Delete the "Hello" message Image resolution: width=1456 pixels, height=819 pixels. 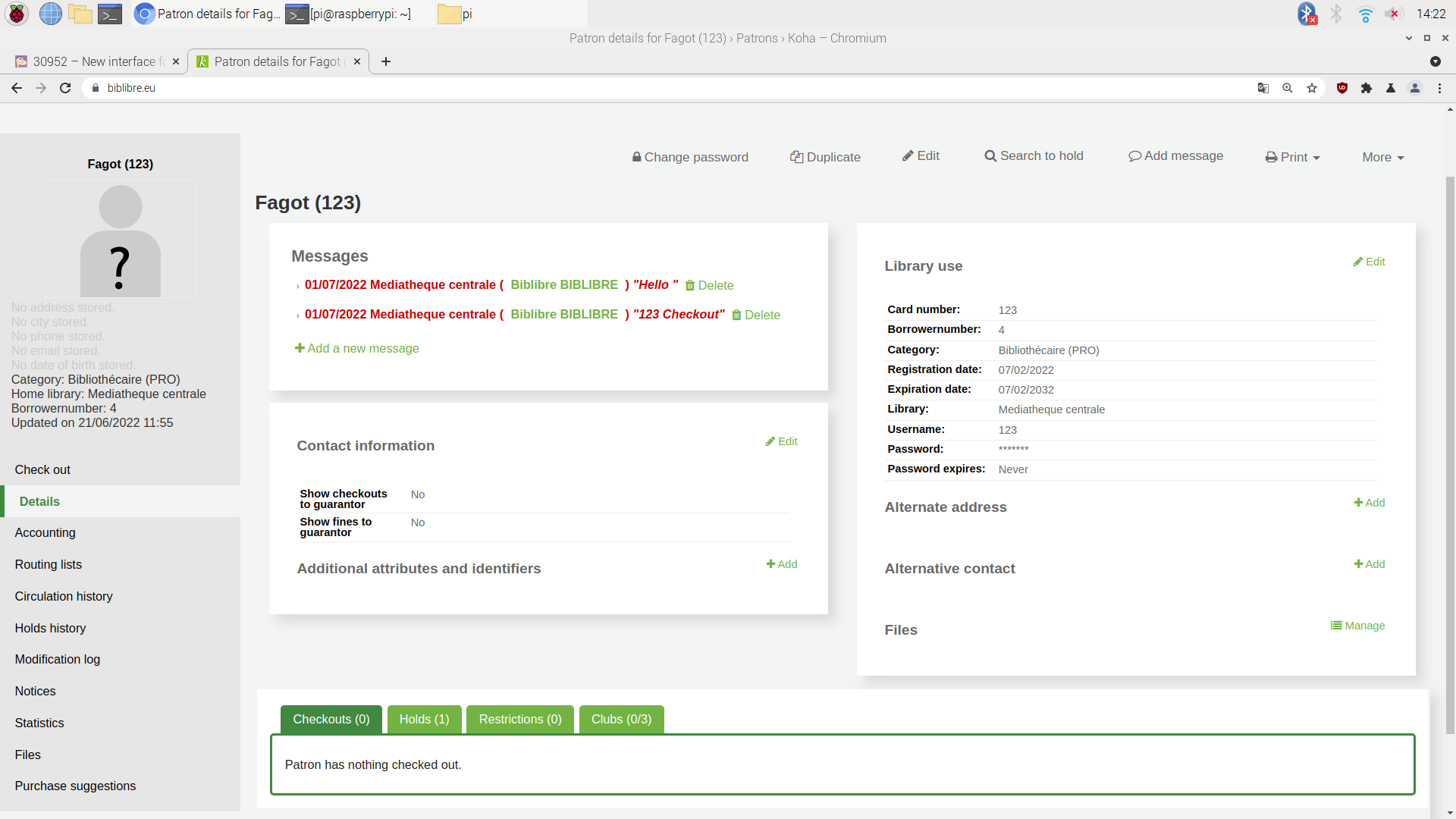pyautogui.click(x=709, y=285)
